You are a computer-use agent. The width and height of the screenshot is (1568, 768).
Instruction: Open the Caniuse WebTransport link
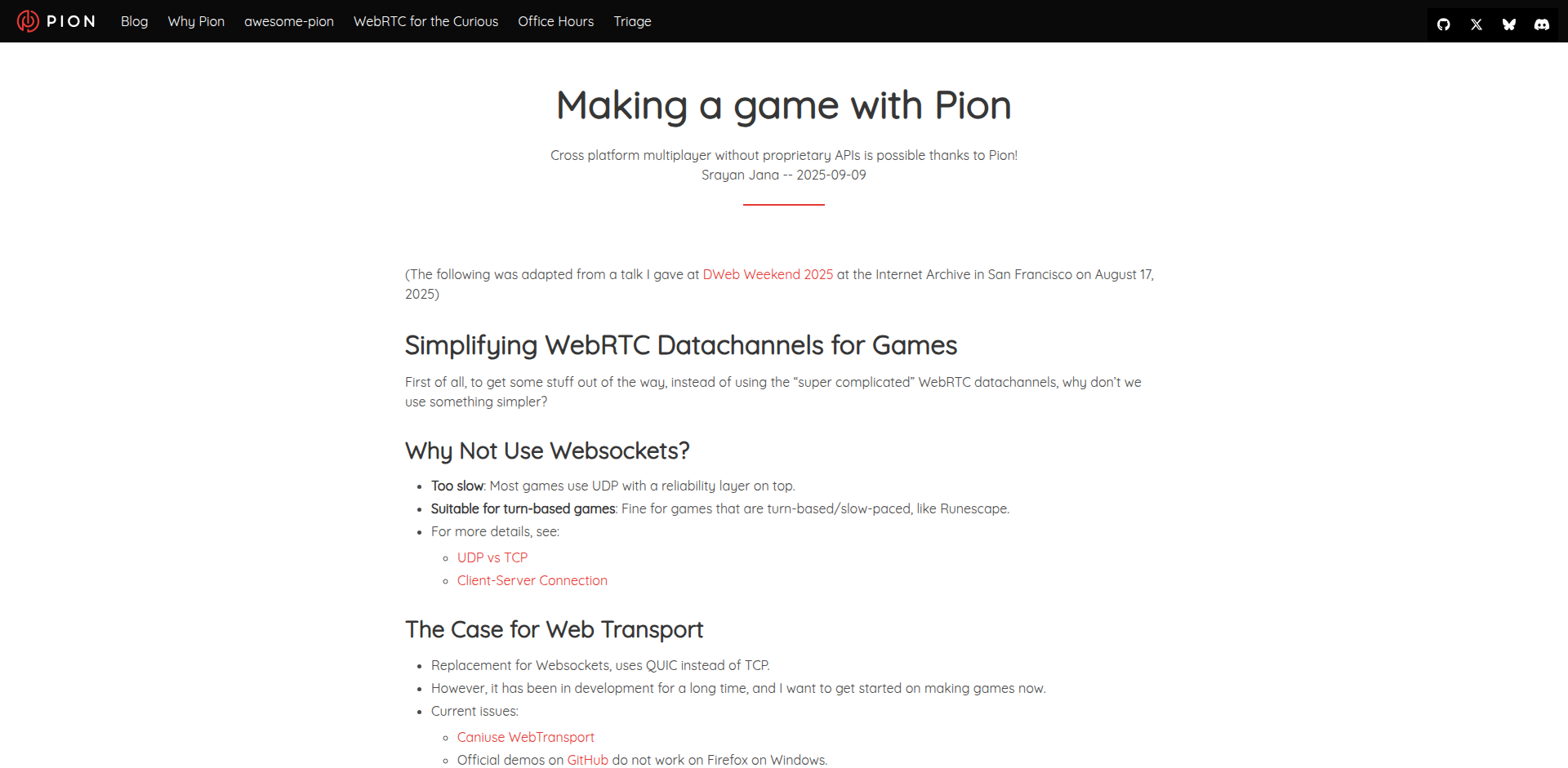coord(526,737)
